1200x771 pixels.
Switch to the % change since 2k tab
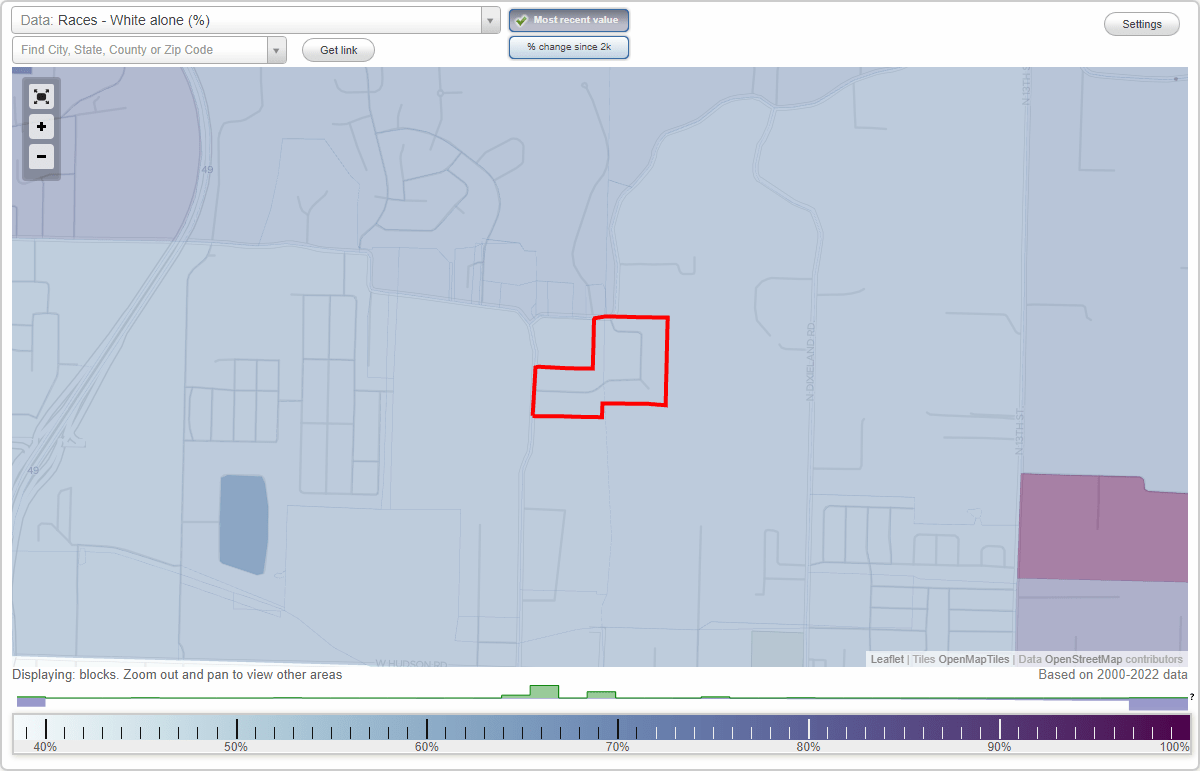tap(568, 47)
